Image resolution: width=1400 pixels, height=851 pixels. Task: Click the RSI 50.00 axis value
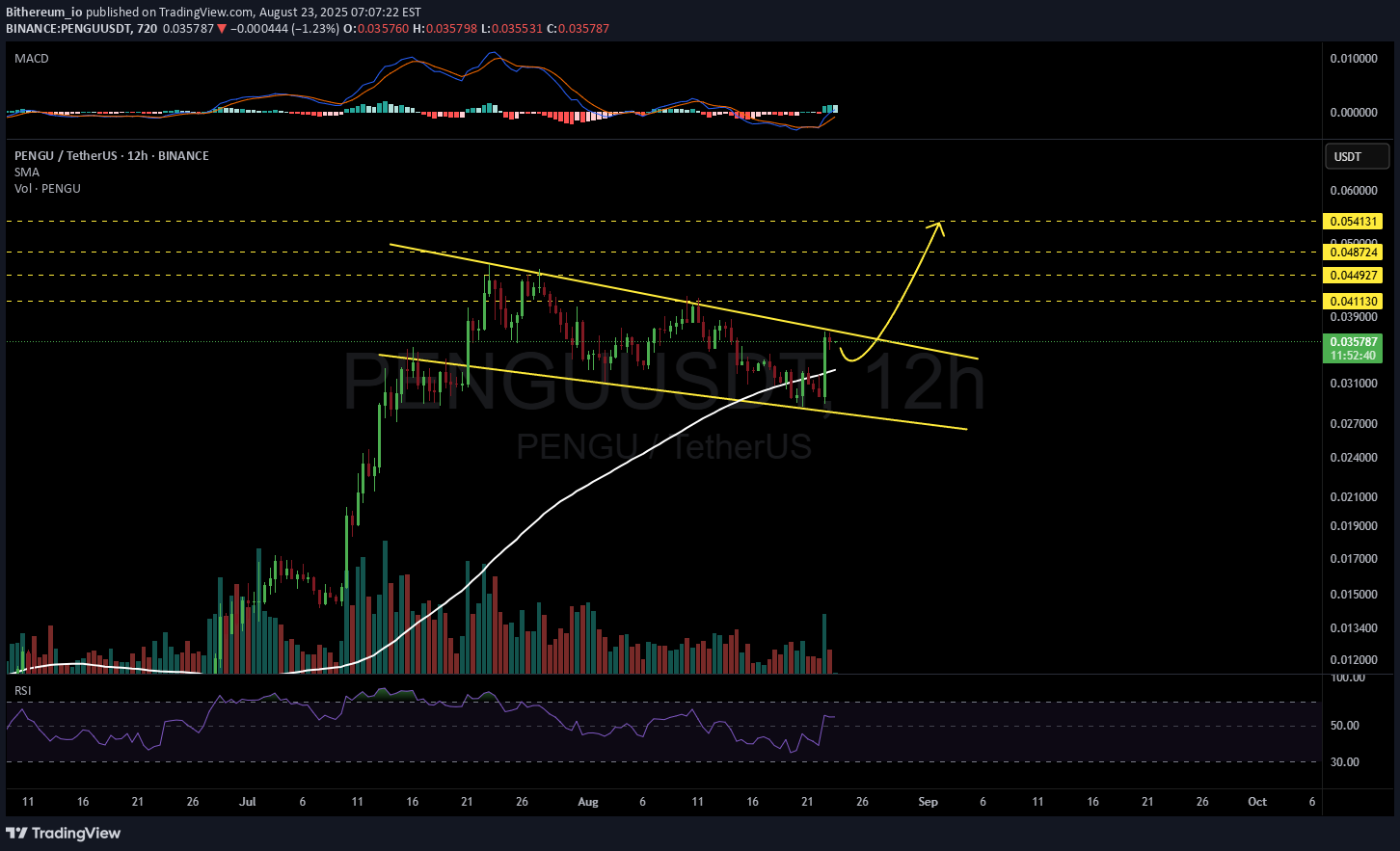coord(1345,726)
